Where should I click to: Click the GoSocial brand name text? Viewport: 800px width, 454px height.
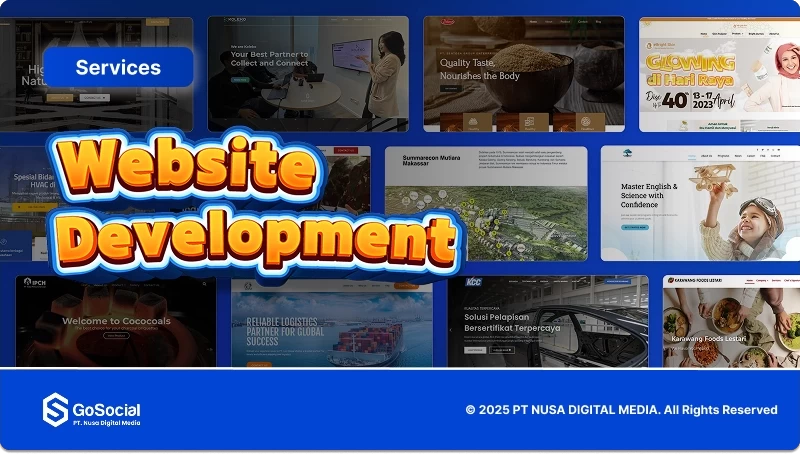point(106,410)
